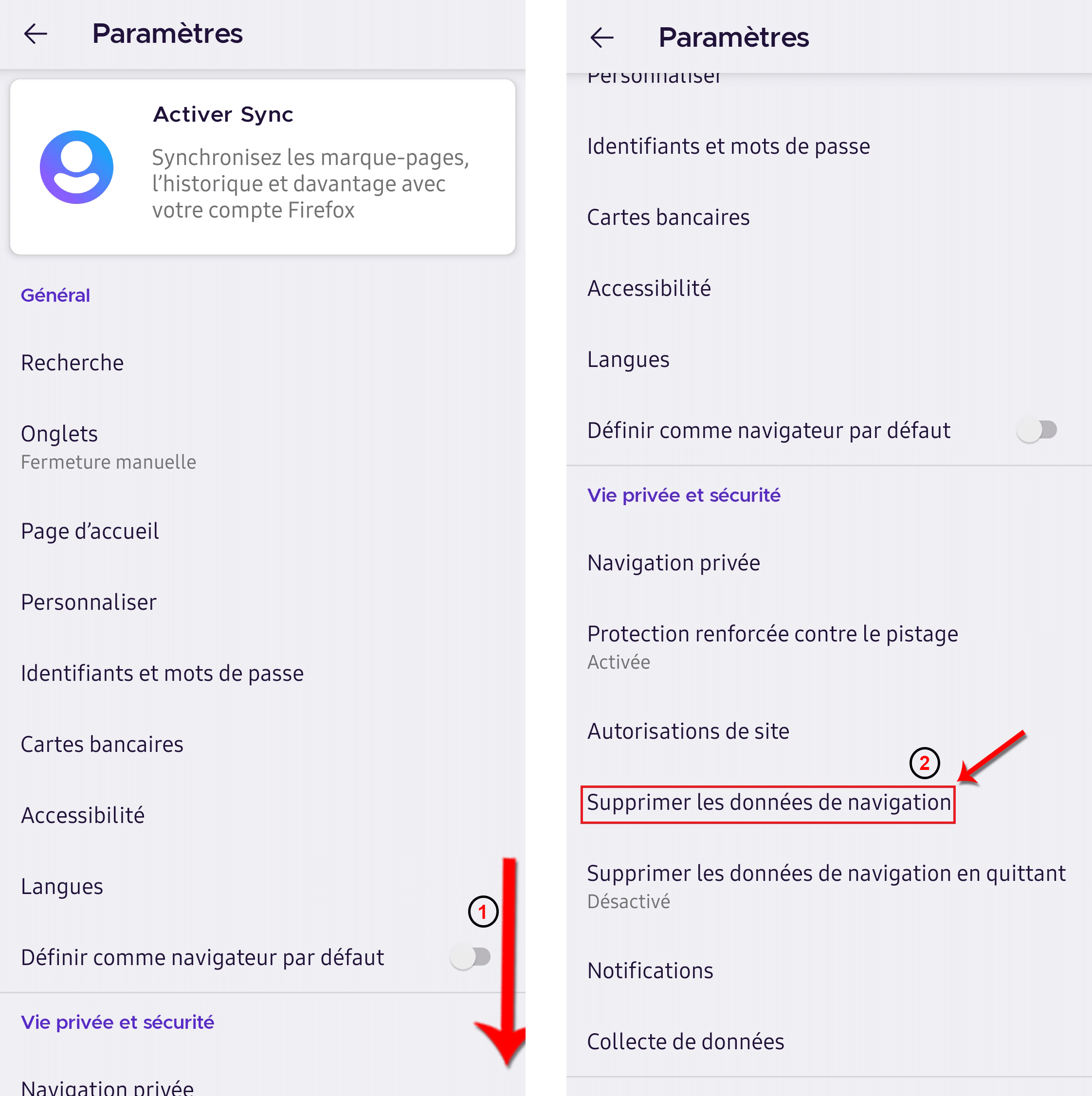The height and width of the screenshot is (1096, 1092).
Task: Open Notifications settings
Action: click(829, 970)
